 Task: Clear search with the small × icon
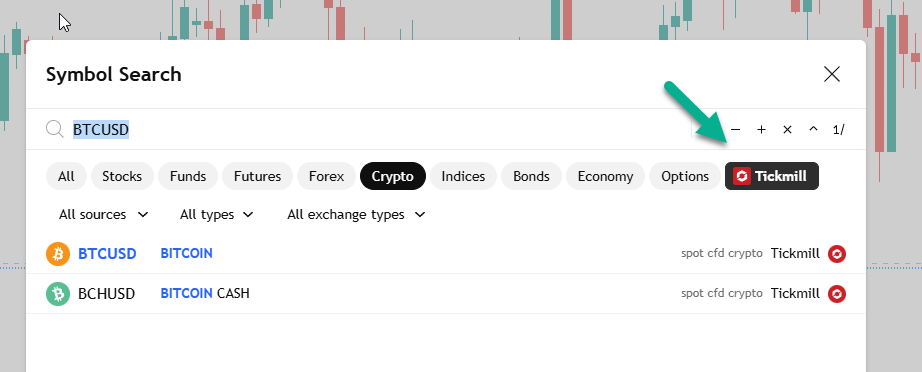pyautogui.click(x=787, y=129)
